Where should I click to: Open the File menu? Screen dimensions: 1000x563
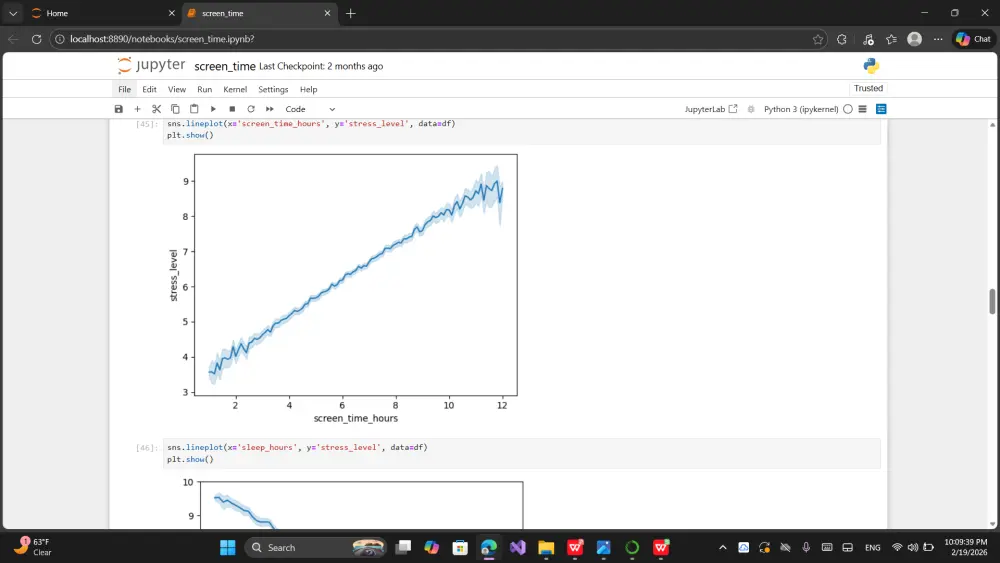click(x=124, y=89)
